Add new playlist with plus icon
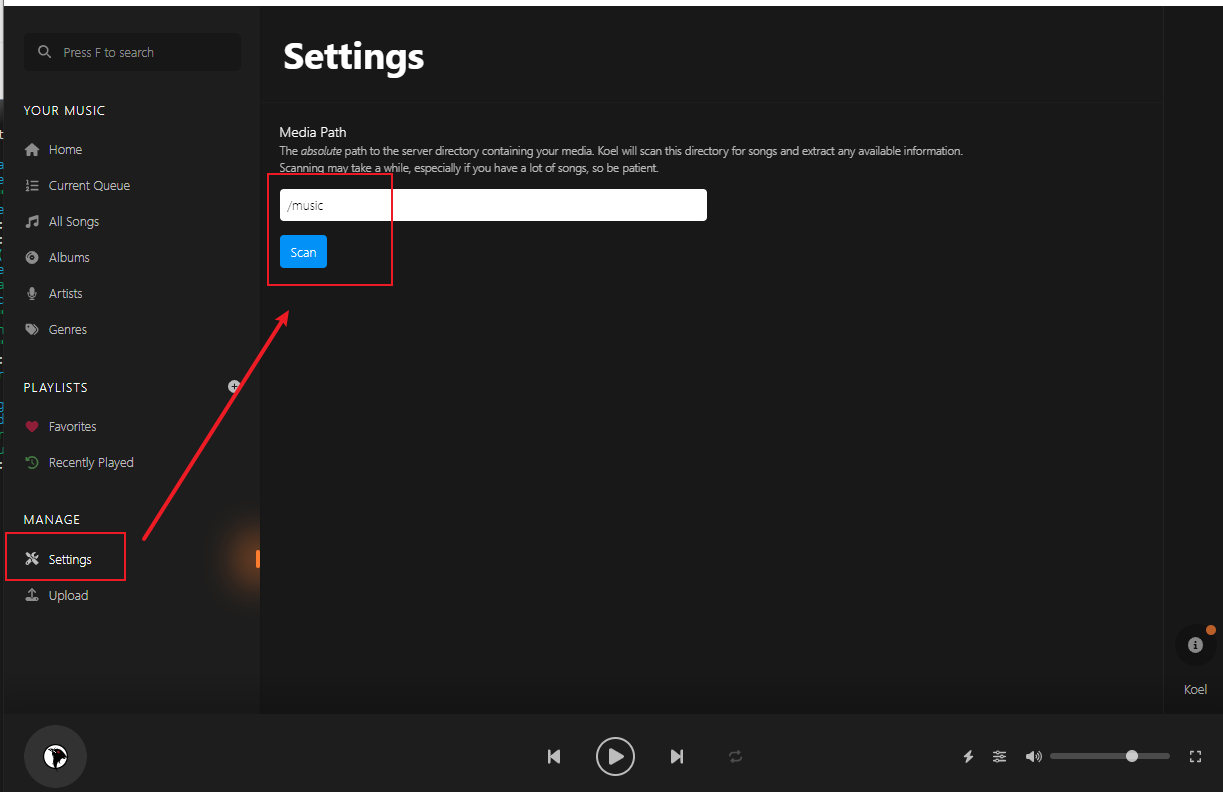The width and height of the screenshot is (1223, 792). [x=234, y=386]
